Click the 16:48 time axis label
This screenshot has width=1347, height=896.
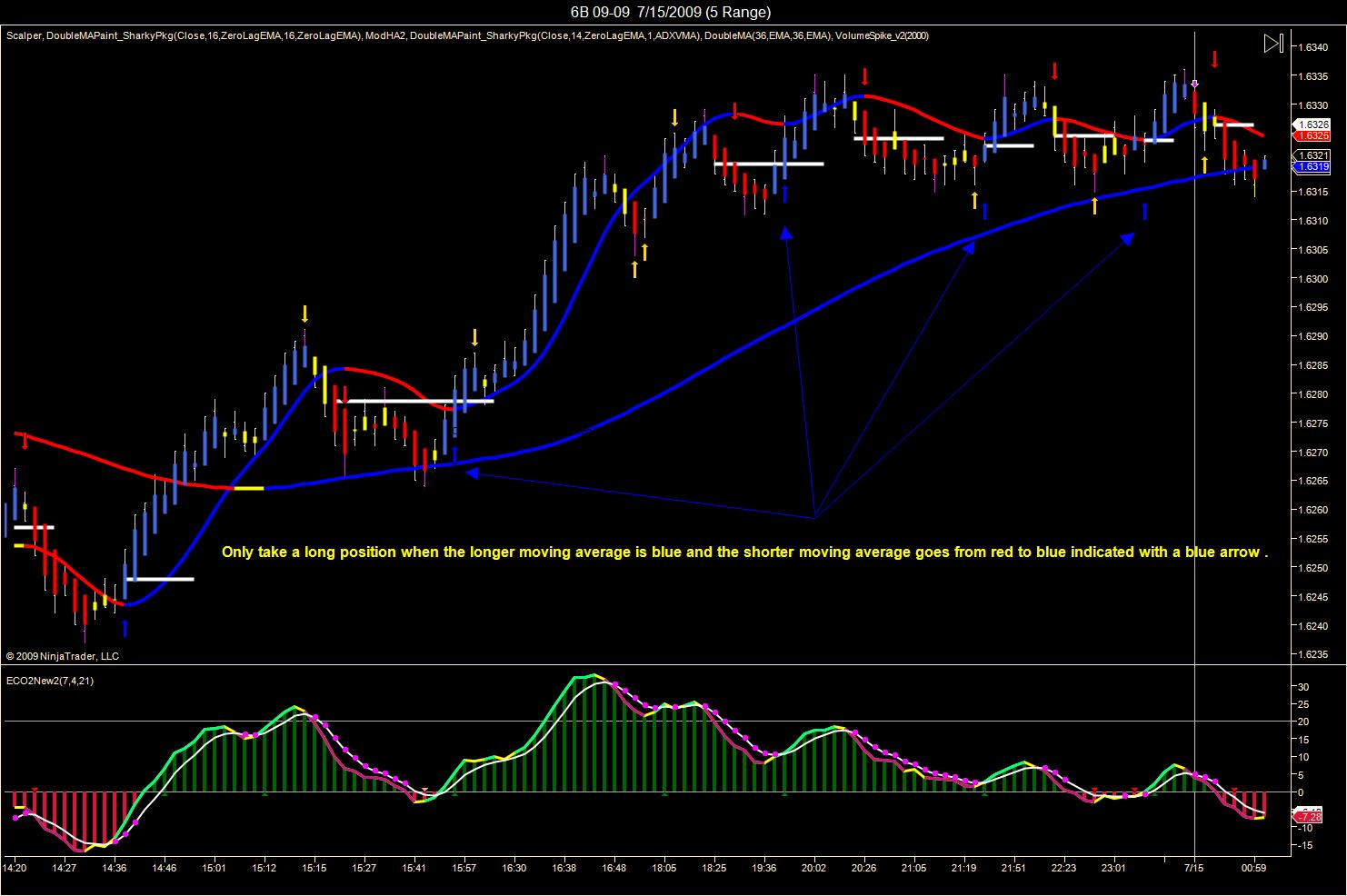pyautogui.click(x=614, y=868)
